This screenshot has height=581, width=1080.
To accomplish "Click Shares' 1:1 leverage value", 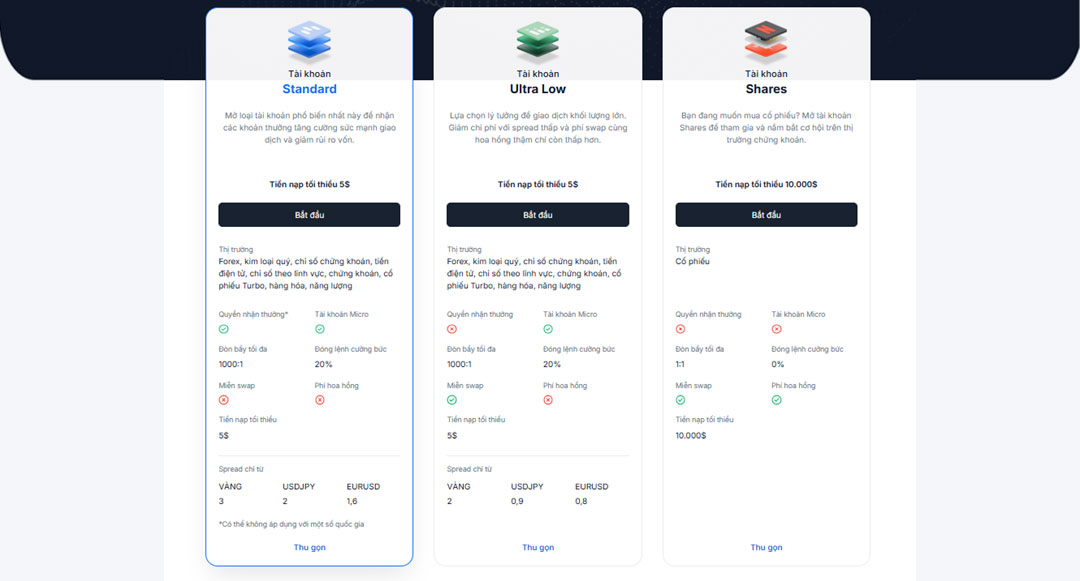I will [x=680, y=364].
